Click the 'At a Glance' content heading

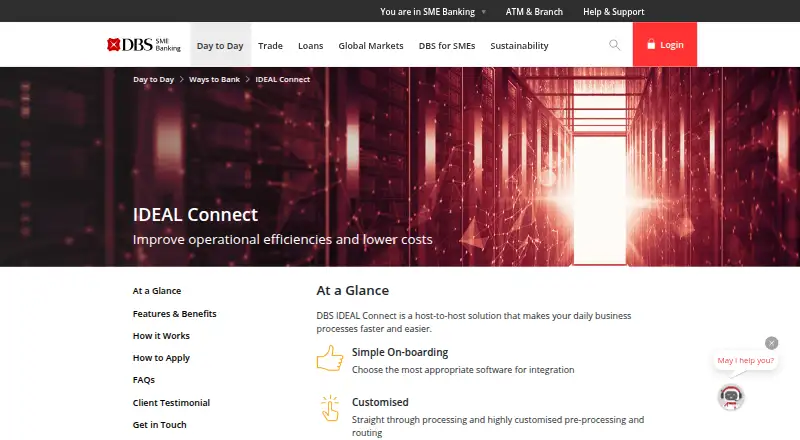[352, 290]
